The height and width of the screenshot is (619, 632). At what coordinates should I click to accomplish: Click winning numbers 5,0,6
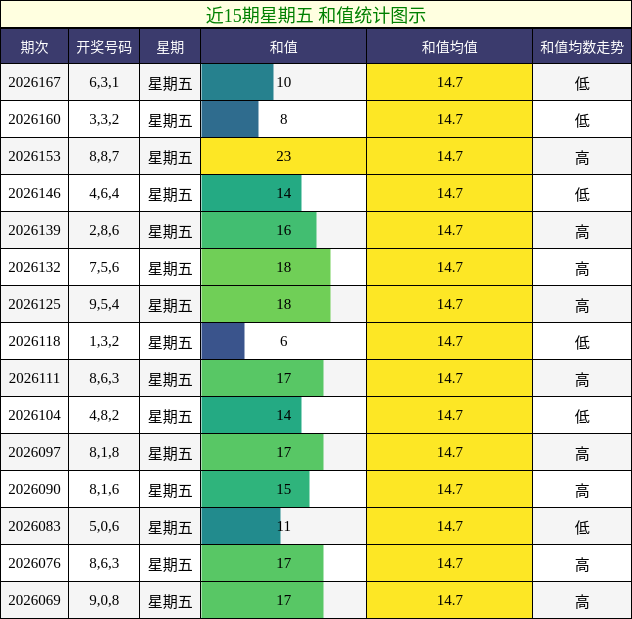pyautogui.click(x=104, y=526)
